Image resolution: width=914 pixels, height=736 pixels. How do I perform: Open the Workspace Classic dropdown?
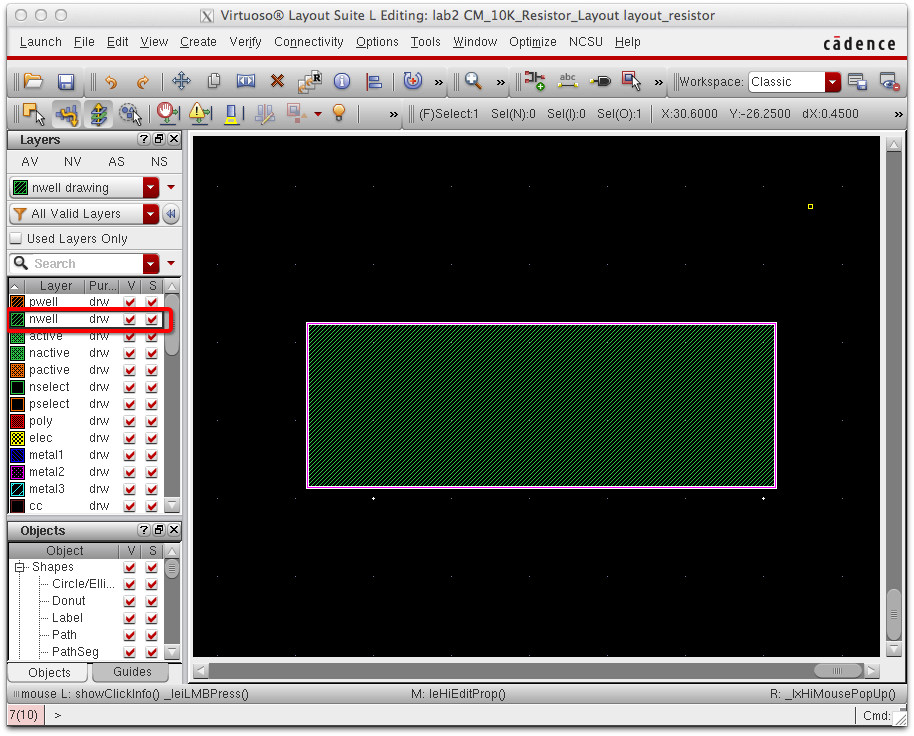(x=832, y=82)
